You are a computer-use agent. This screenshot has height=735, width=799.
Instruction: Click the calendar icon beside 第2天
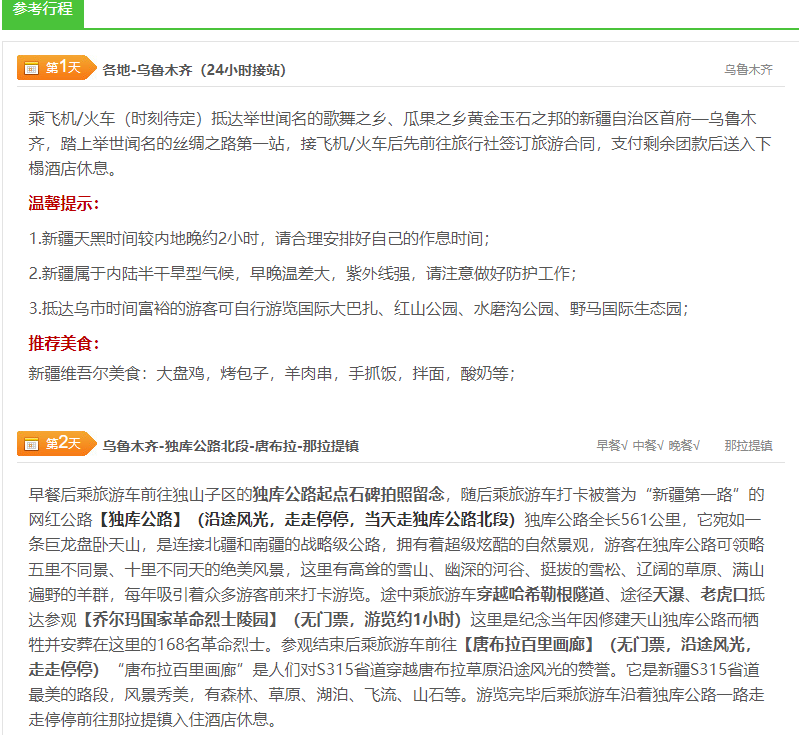(x=32, y=444)
